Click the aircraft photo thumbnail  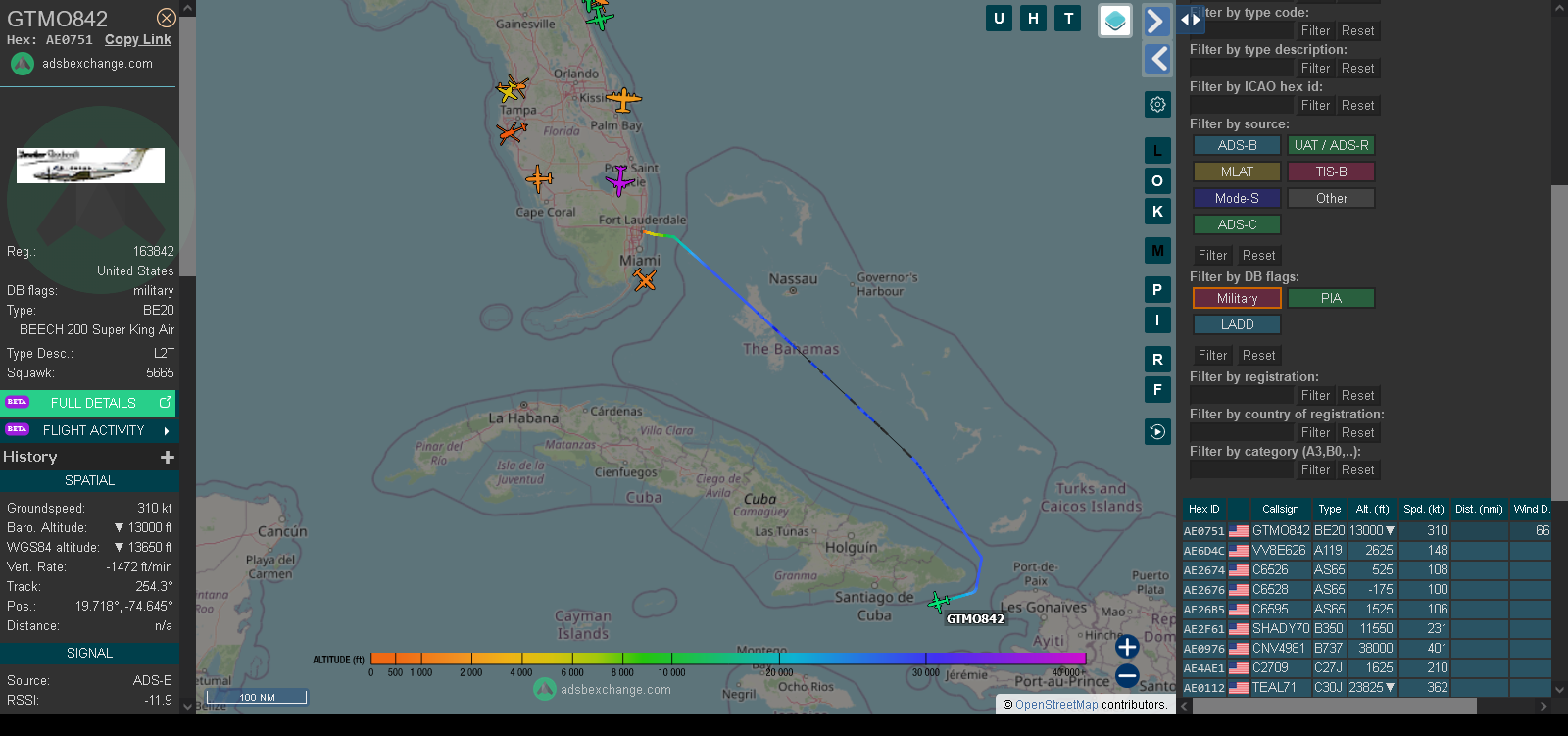(90, 166)
